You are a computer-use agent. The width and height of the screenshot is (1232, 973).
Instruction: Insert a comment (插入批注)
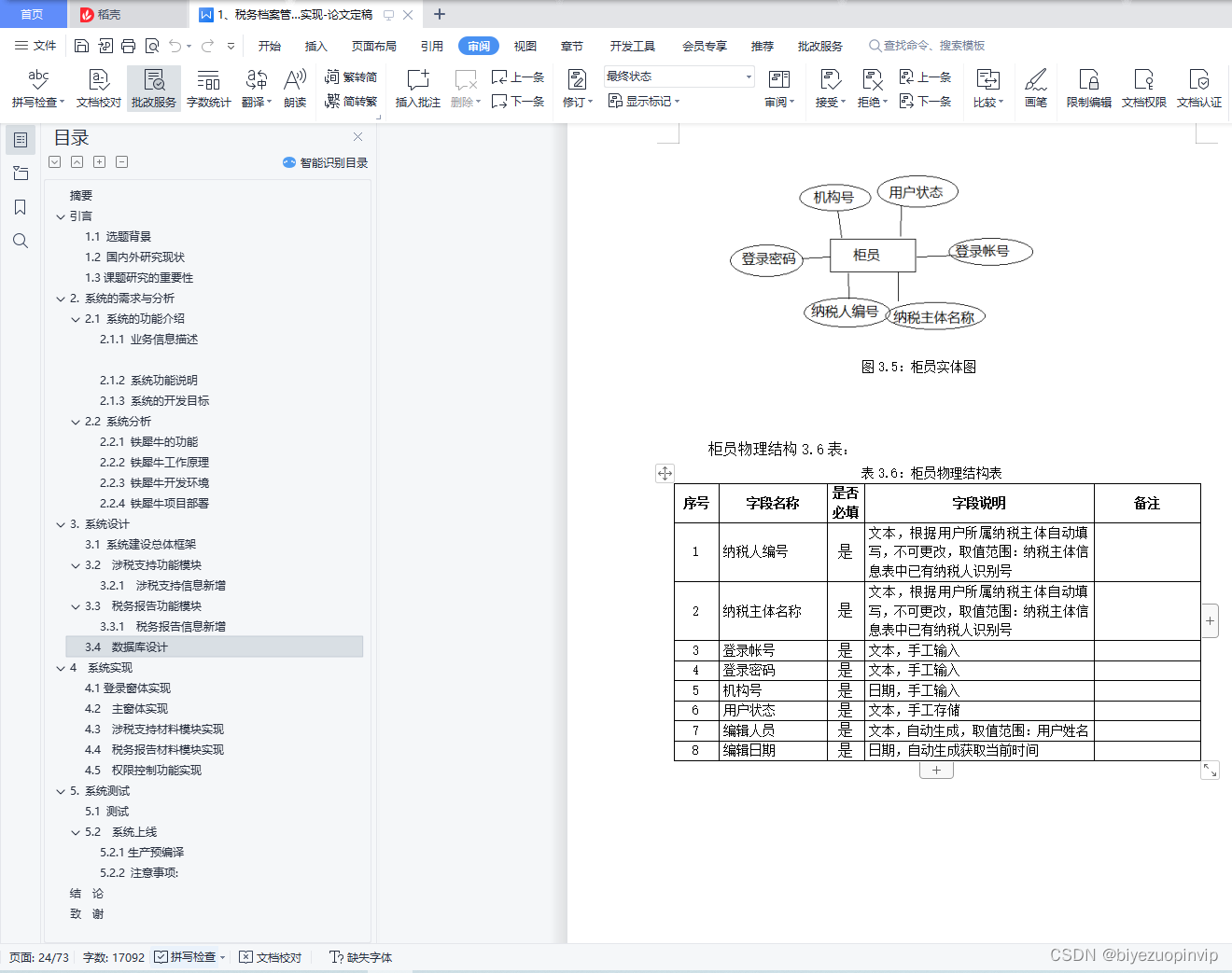point(418,89)
